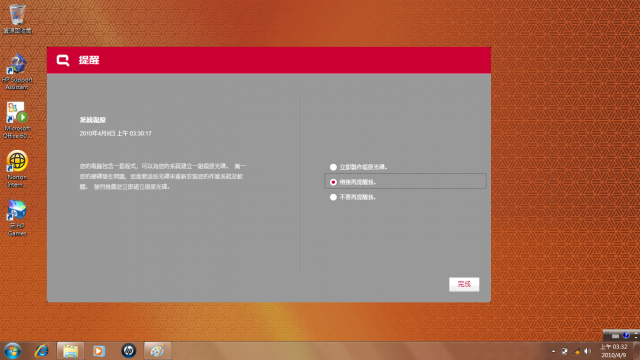640x360 pixels.
Task: Switch to the Paint taskbar button
Action: [158, 351]
